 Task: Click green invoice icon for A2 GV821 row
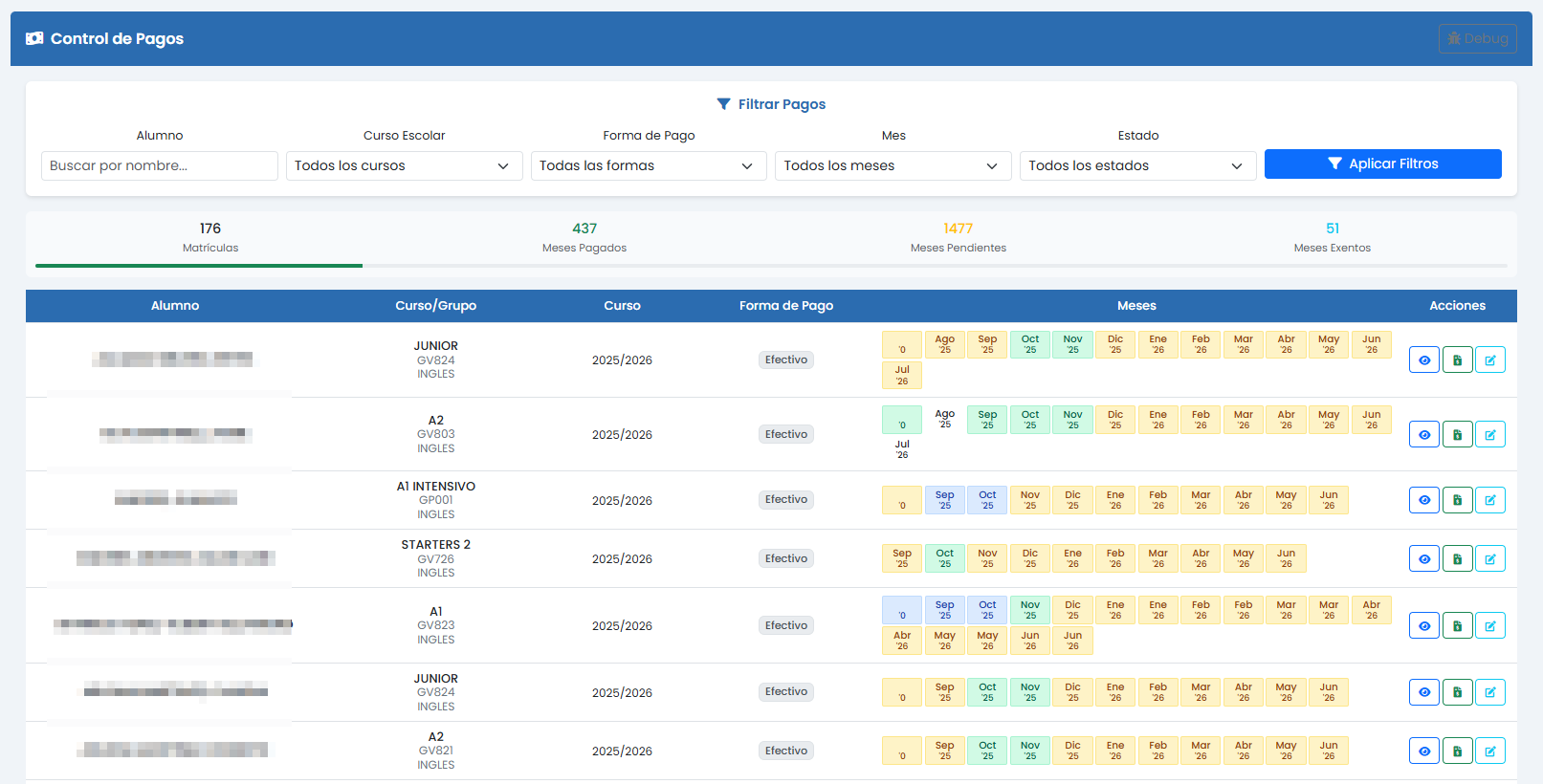coord(1457,751)
